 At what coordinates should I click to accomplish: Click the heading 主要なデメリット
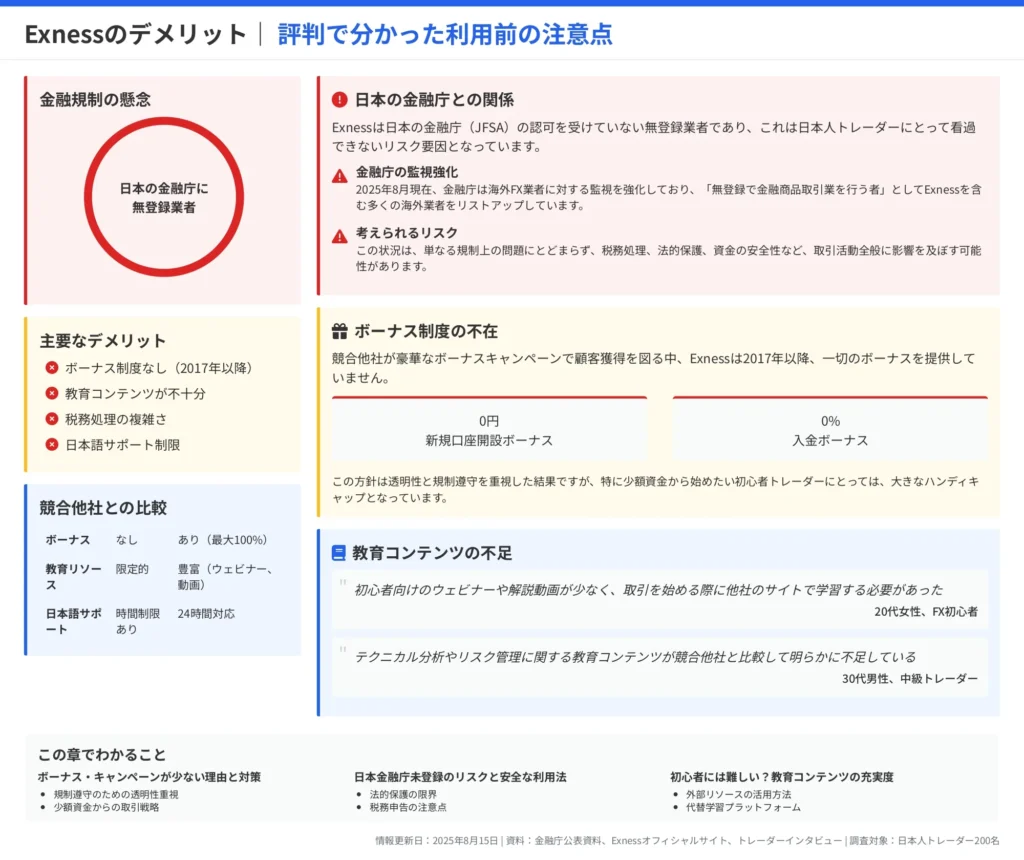click(103, 341)
